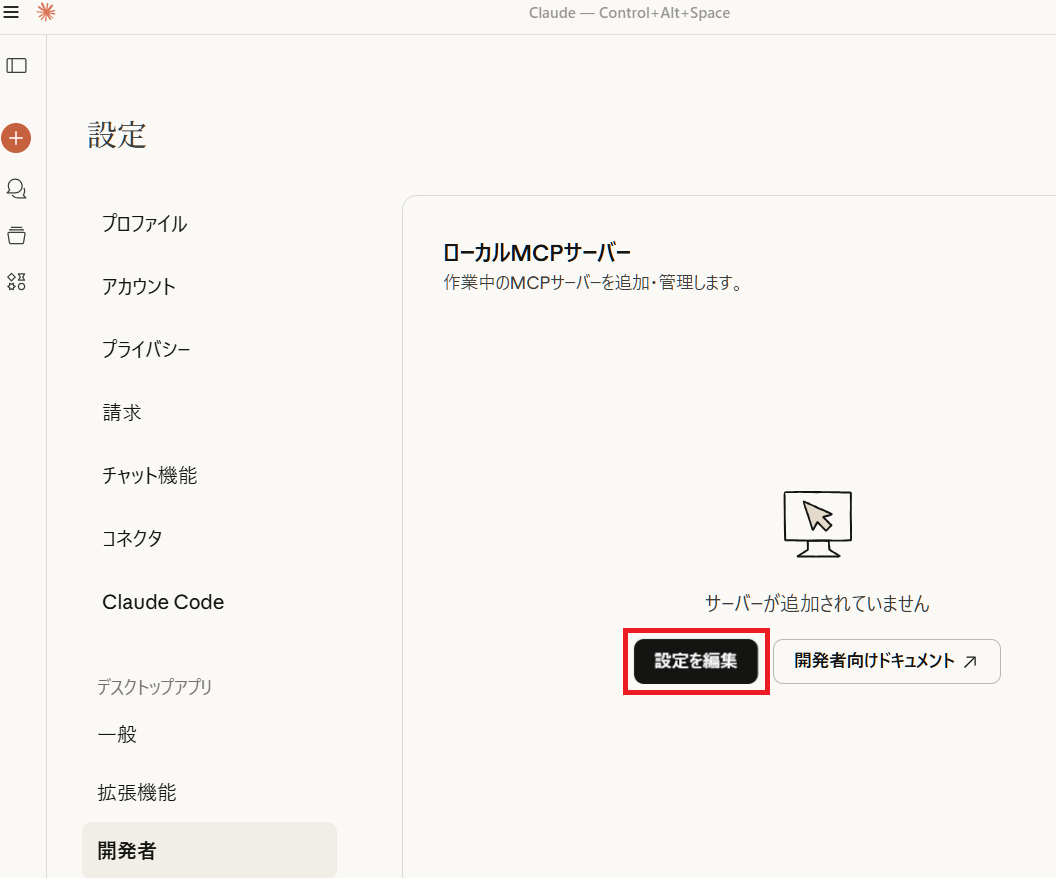Open the コネクタ settings page
Image resolution: width=1056 pixels, height=878 pixels.
pyautogui.click(x=132, y=539)
